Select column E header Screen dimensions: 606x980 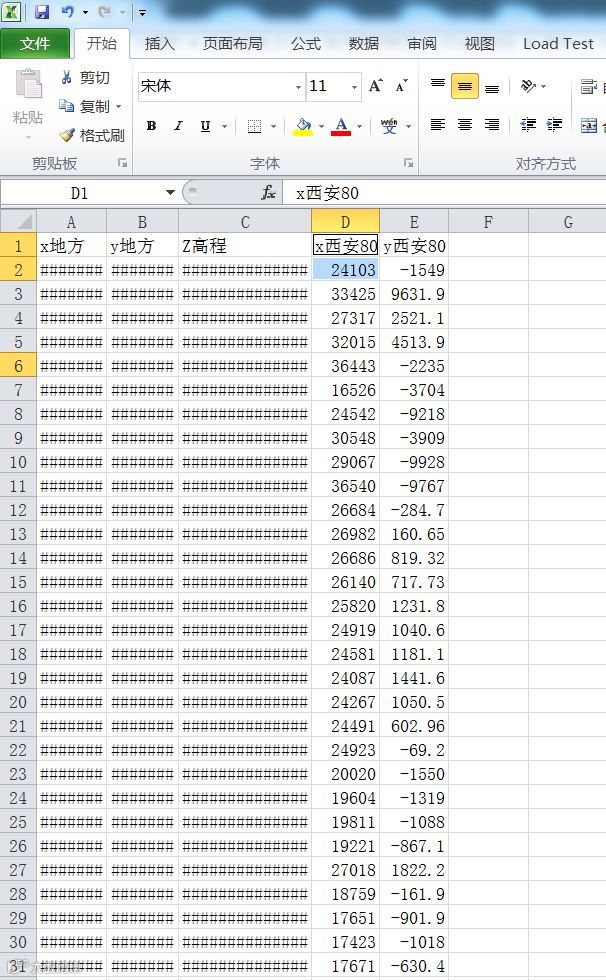(x=414, y=222)
